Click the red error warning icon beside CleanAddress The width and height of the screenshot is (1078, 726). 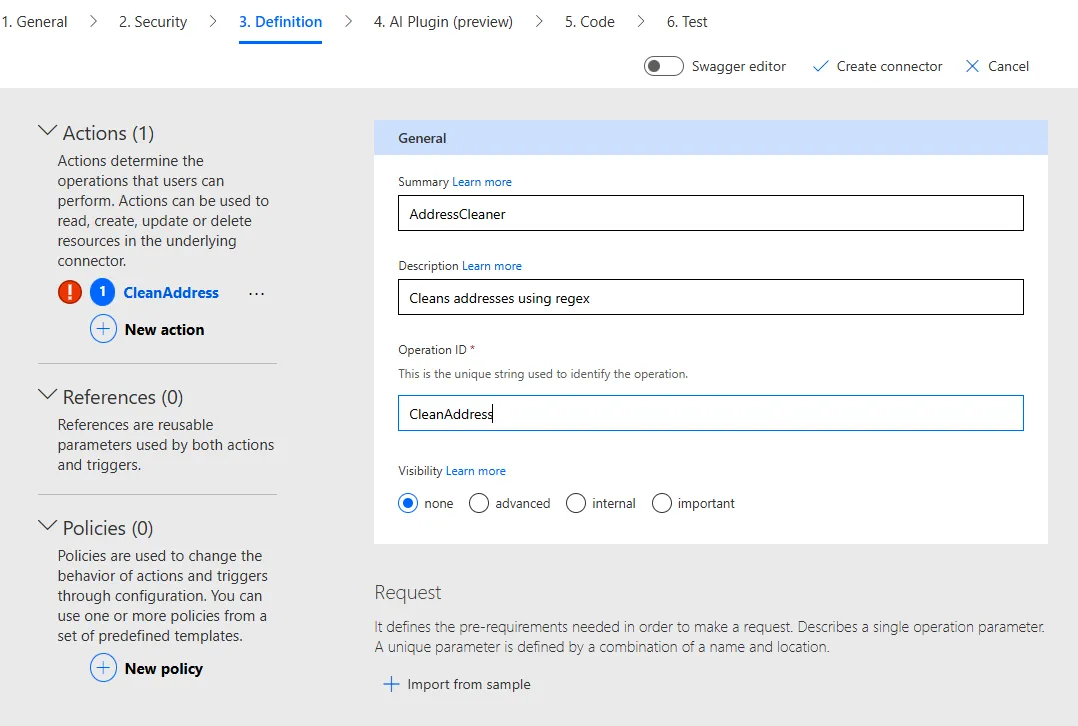pos(69,292)
